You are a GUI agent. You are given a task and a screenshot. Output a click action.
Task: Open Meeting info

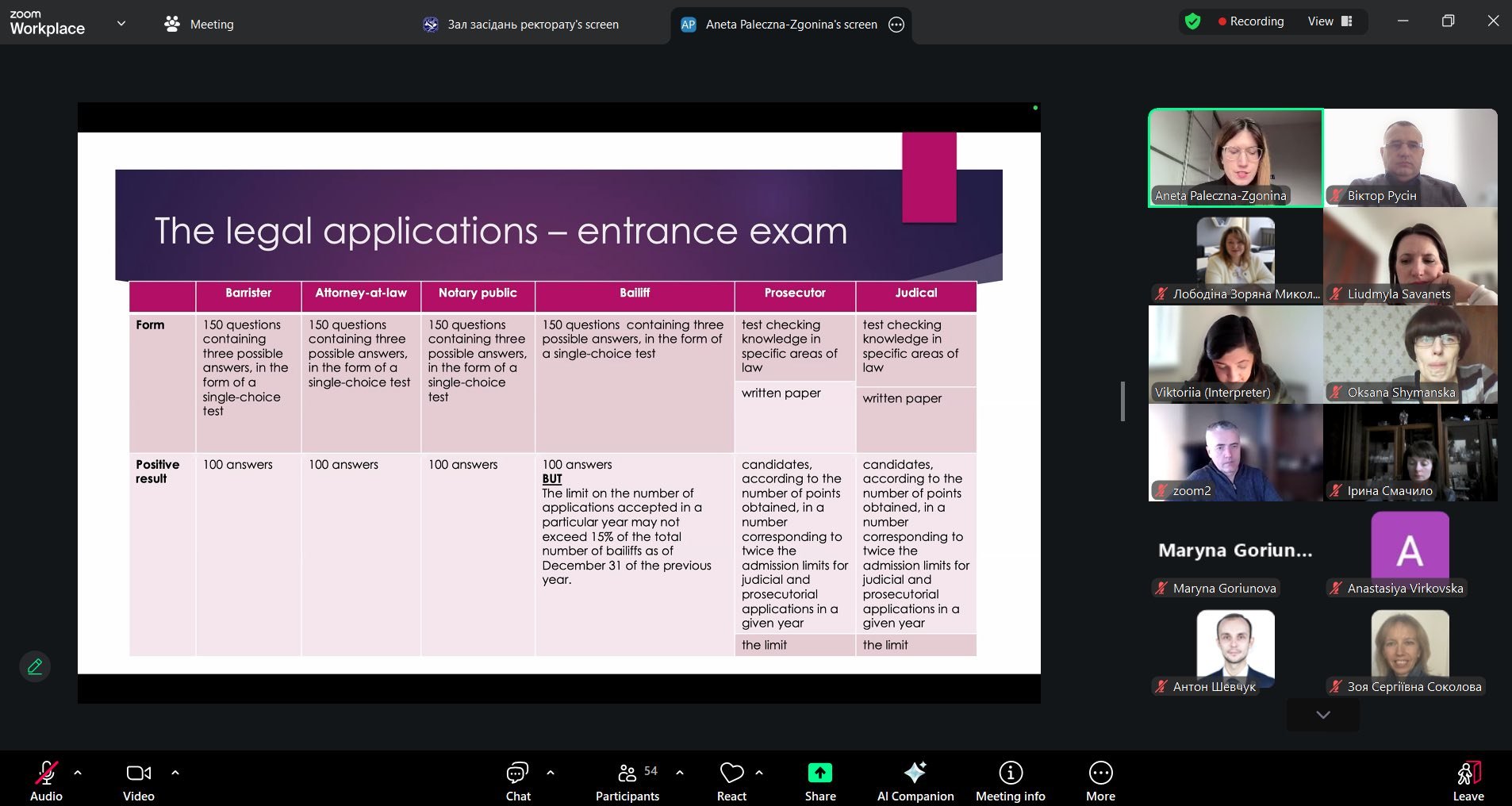(x=1010, y=781)
